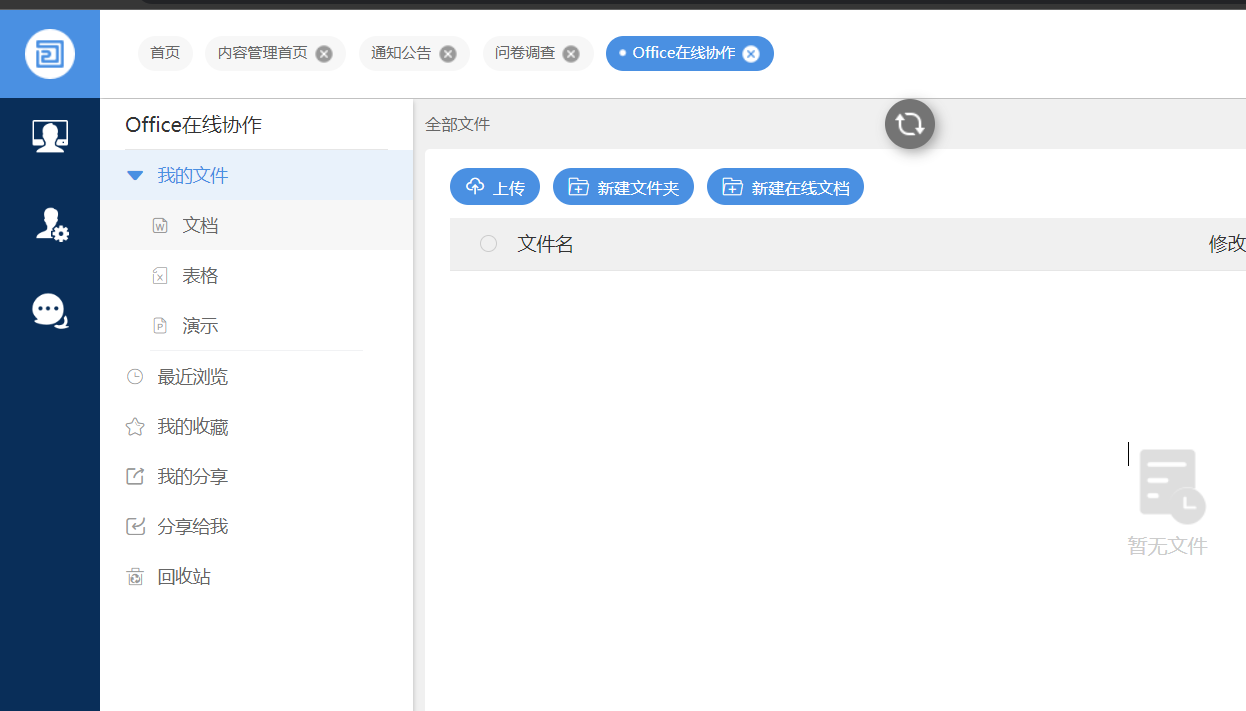Select 我的文件 in the sidebar
Screen dimensions: 1246x711
(x=256, y=175)
